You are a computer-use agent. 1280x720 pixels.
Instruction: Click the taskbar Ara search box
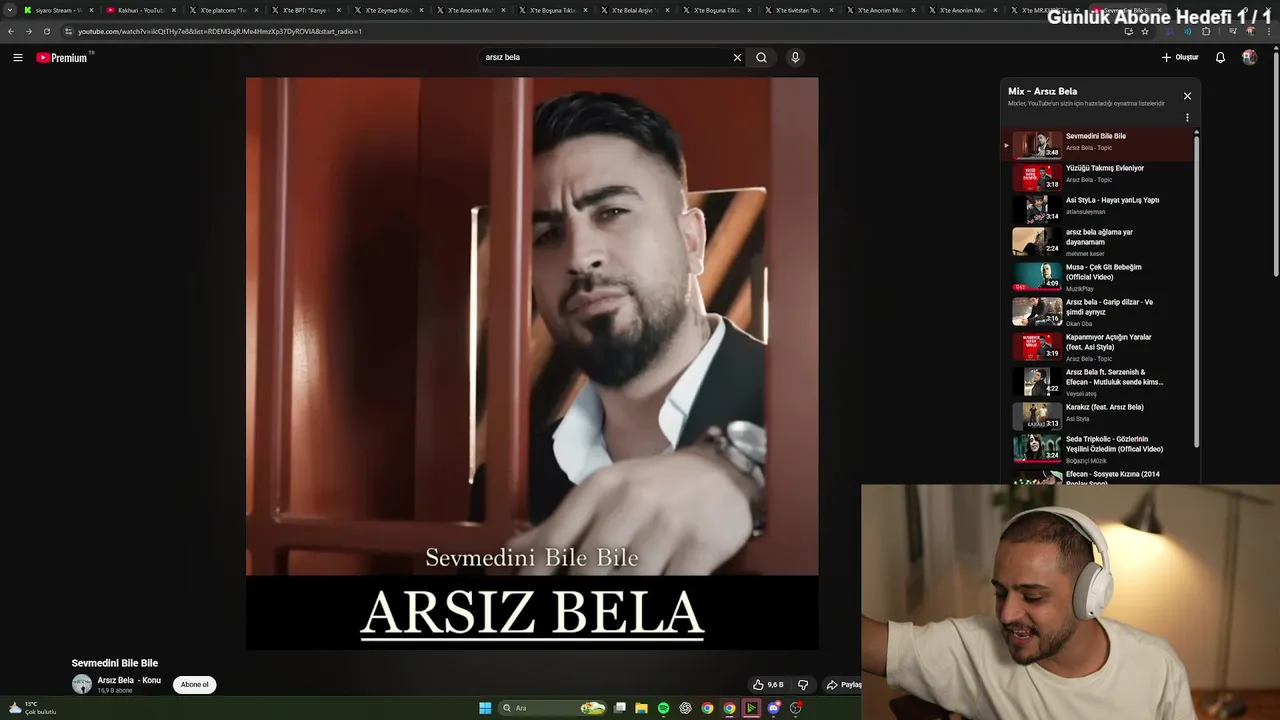click(552, 708)
